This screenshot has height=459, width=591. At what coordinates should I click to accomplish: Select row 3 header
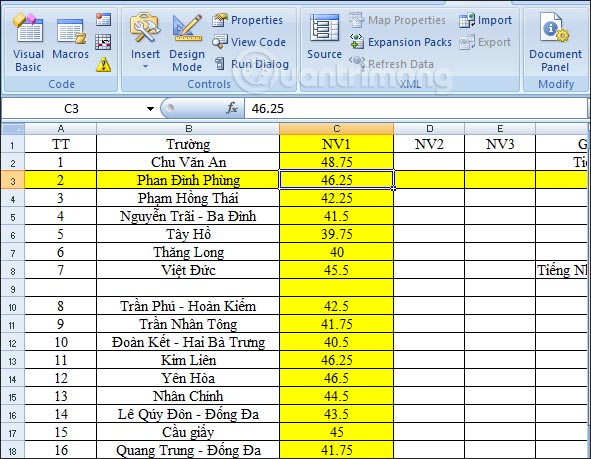pyautogui.click(x=13, y=181)
